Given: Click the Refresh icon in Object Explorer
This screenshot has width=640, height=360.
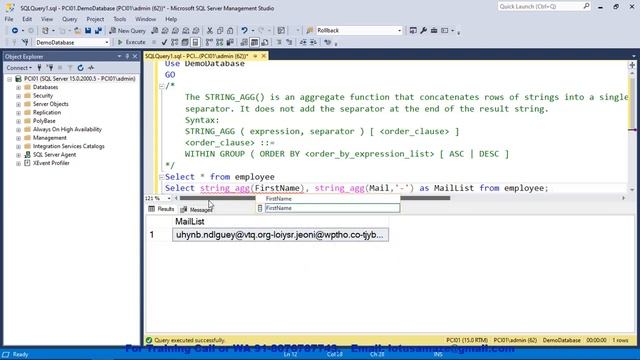Looking at the screenshot, I should click(80, 68).
